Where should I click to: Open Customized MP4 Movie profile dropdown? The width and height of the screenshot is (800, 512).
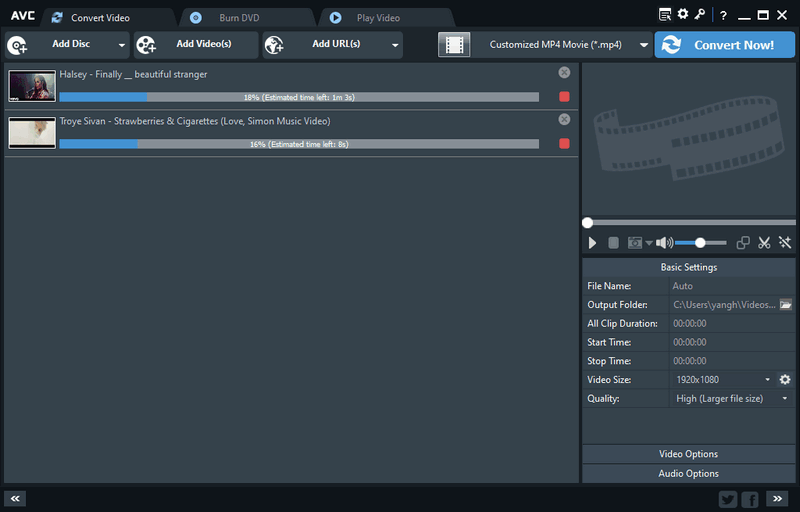(644, 45)
